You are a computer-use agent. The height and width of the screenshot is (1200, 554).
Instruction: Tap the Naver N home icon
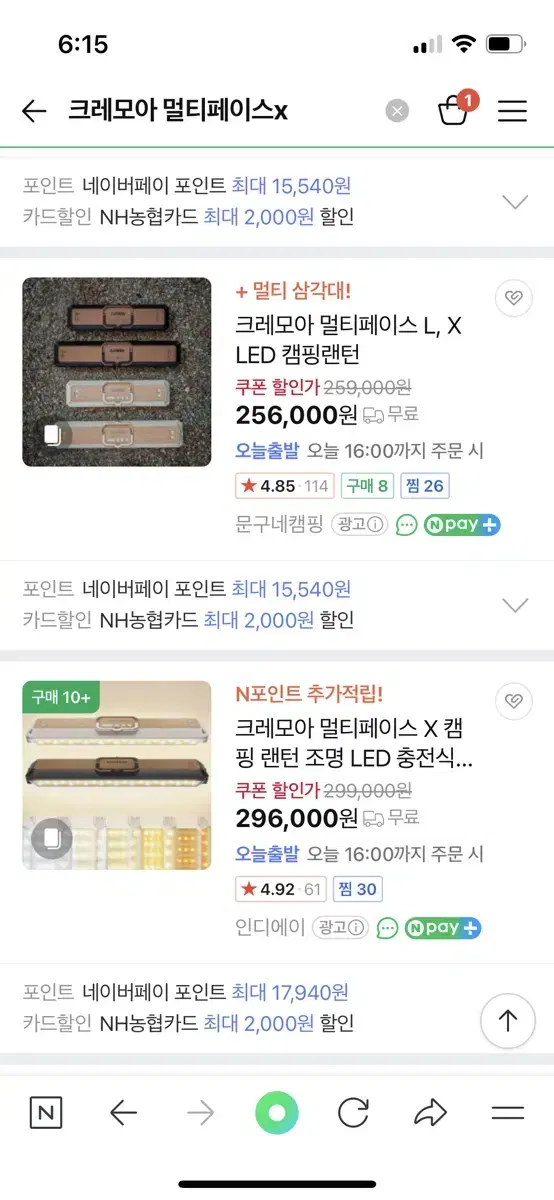coord(46,1113)
